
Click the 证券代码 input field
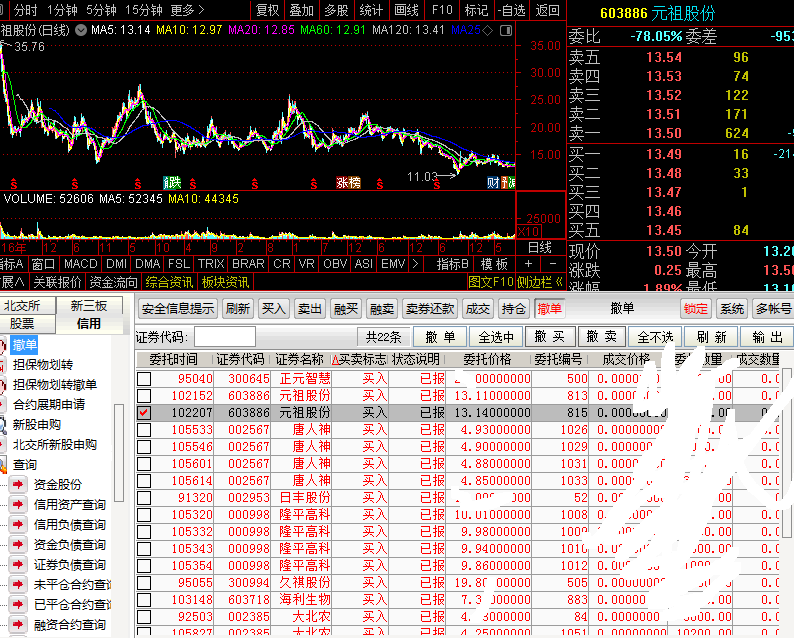click(x=225, y=337)
